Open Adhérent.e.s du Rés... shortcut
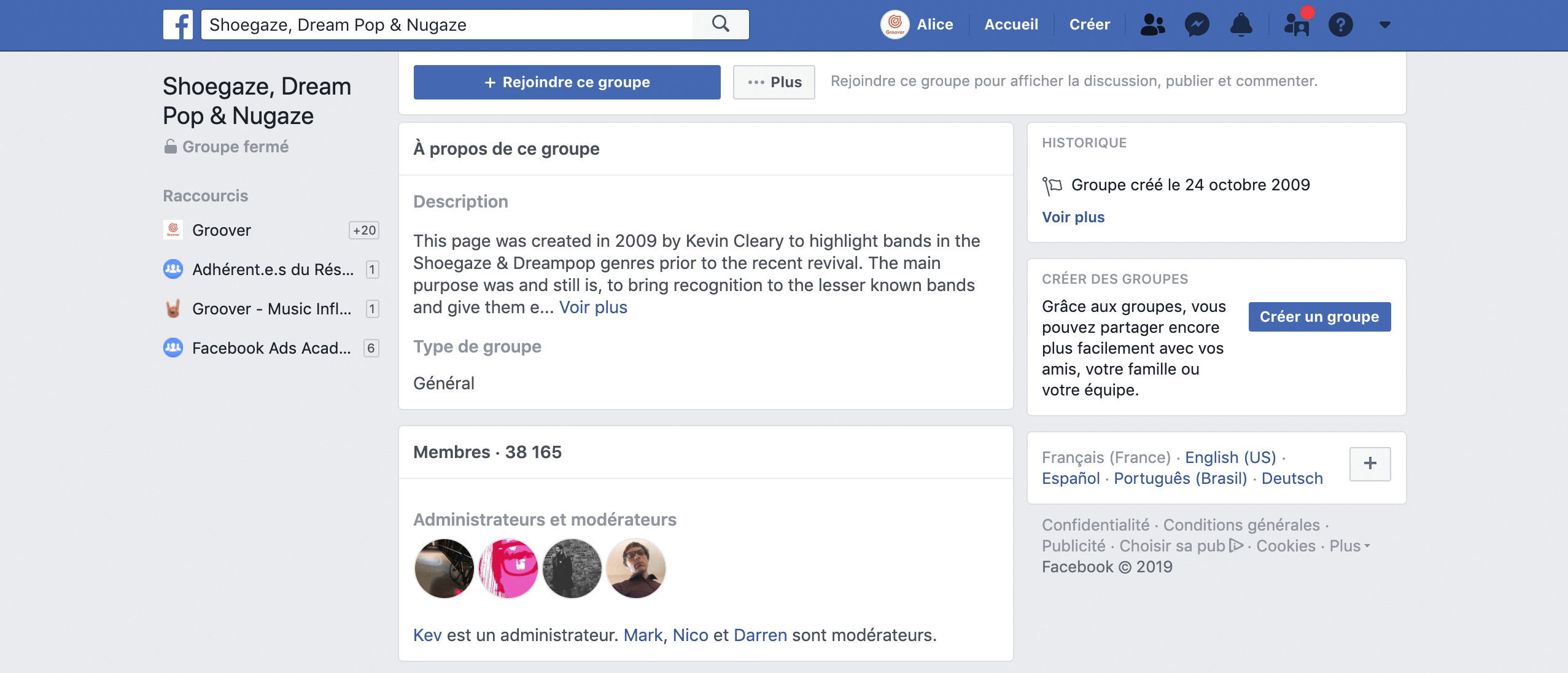The width and height of the screenshot is (1568, 673). pos(273,270)
